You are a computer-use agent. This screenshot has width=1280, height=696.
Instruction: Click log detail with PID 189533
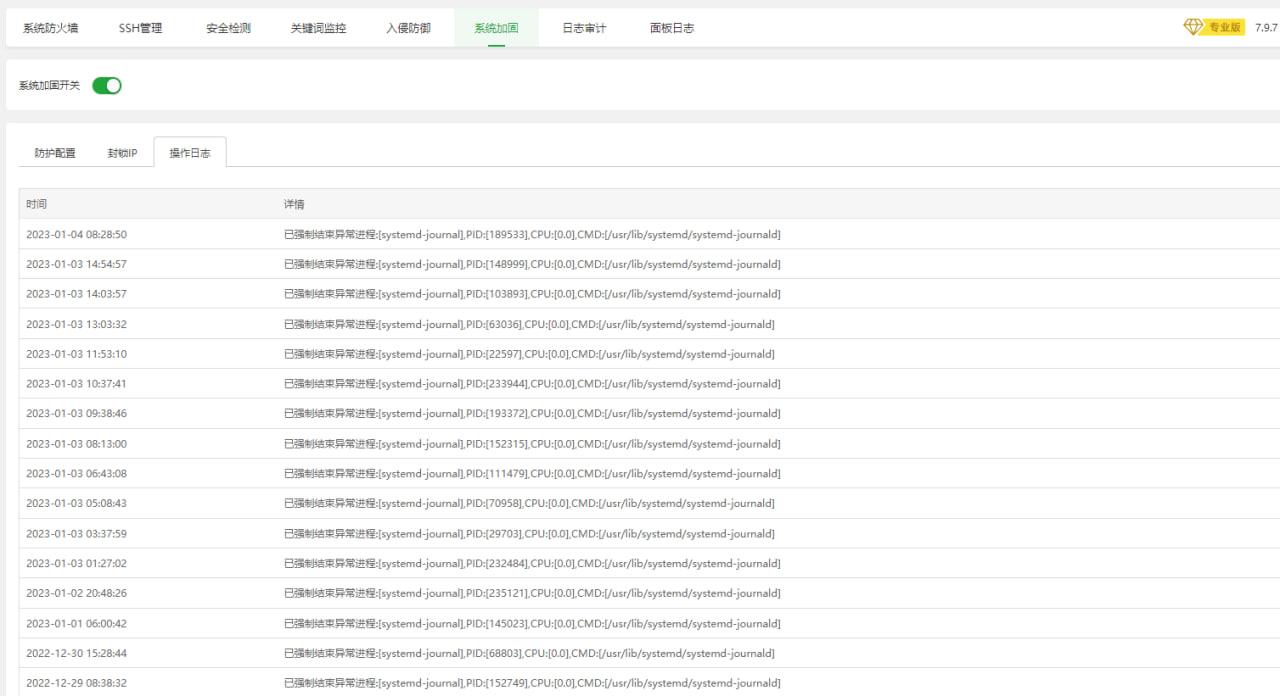532,235
